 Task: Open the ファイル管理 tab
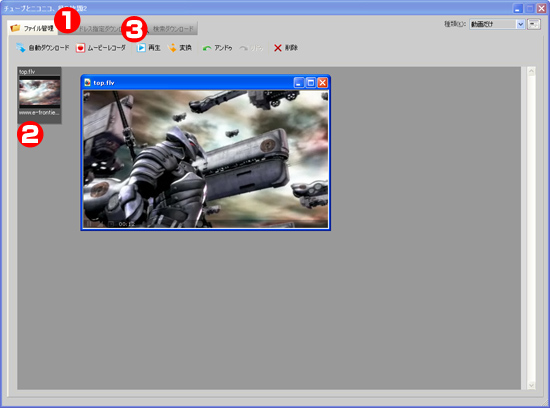[x=32, y=28]
